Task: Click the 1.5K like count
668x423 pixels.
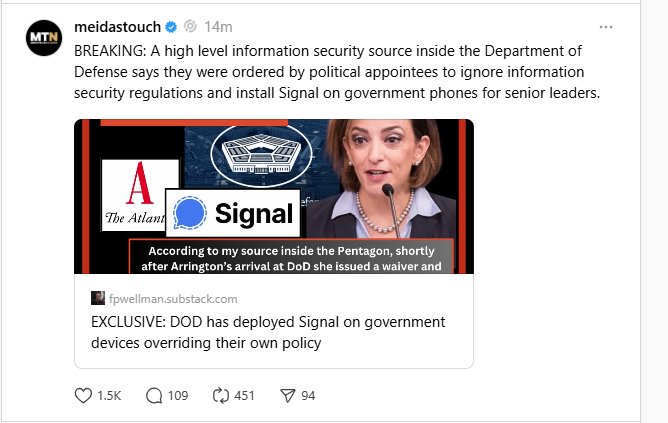Action: (x=110, y=396)
